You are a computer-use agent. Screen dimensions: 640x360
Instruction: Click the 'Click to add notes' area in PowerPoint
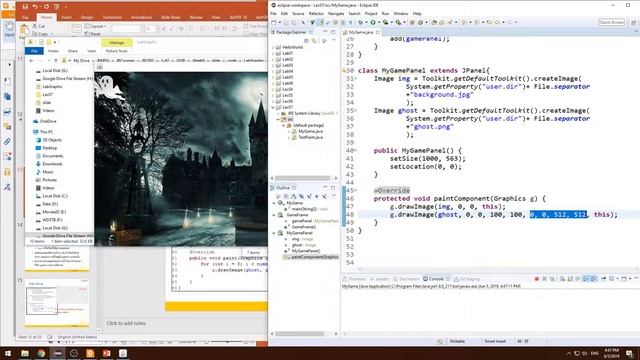click(126, 323)
